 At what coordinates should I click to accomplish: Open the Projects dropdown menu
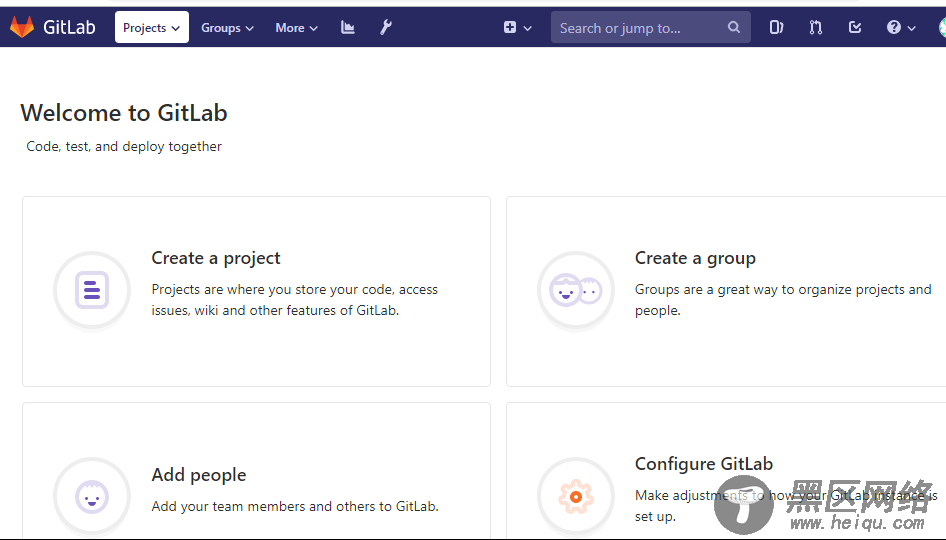[151, 27]
